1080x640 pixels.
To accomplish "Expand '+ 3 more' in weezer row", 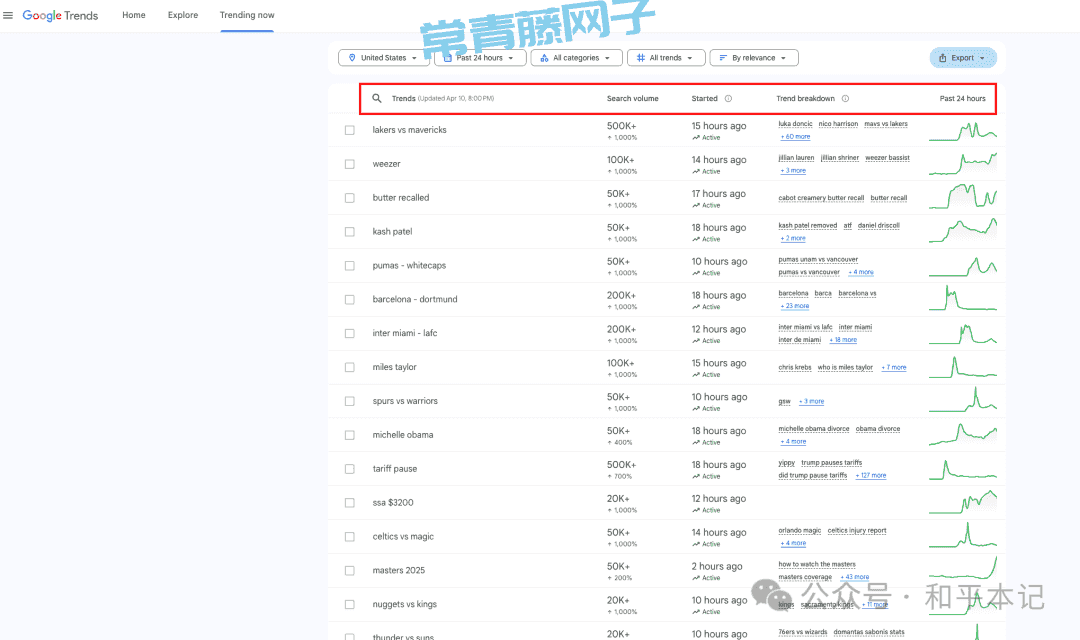I will click(793, 170).
